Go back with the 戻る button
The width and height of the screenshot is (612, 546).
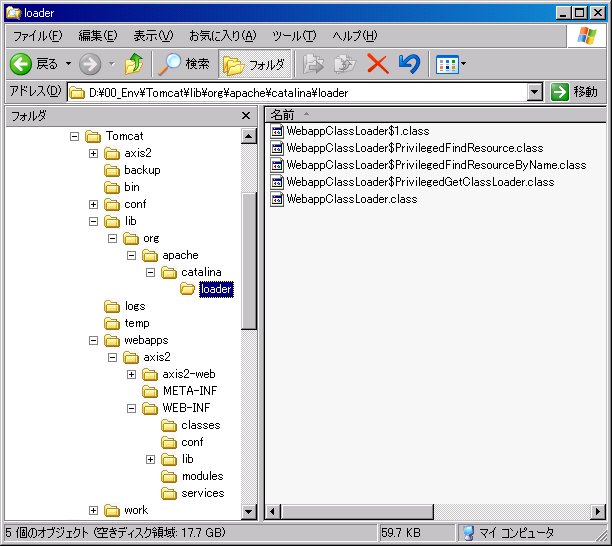(x=34, y=64)
